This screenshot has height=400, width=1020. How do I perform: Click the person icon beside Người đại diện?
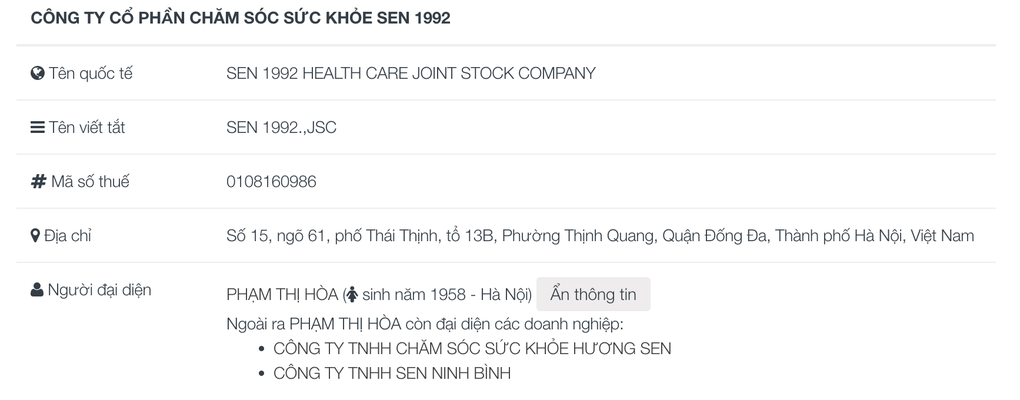[37, 290]
